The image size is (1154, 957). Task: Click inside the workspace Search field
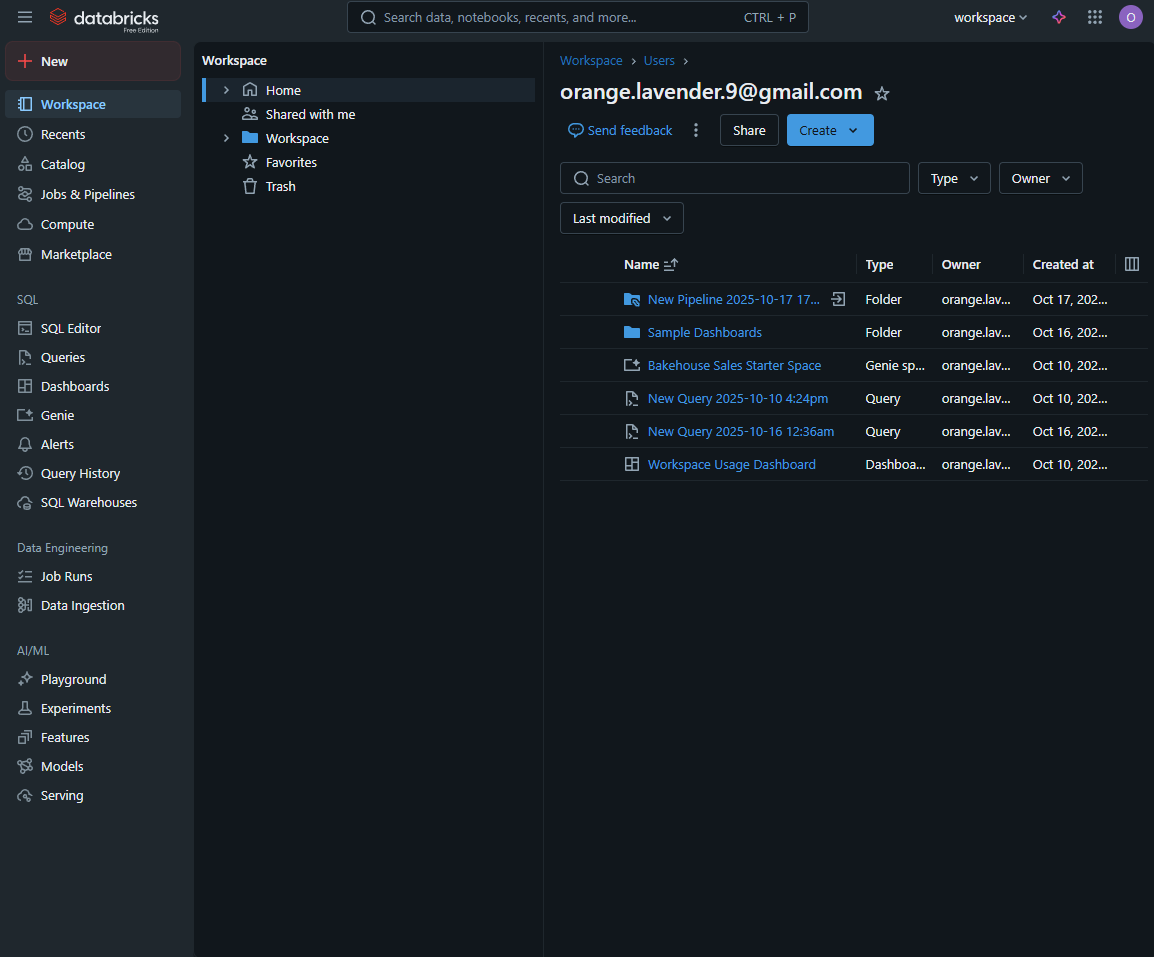pyautogui.click(x=735, y=177)
